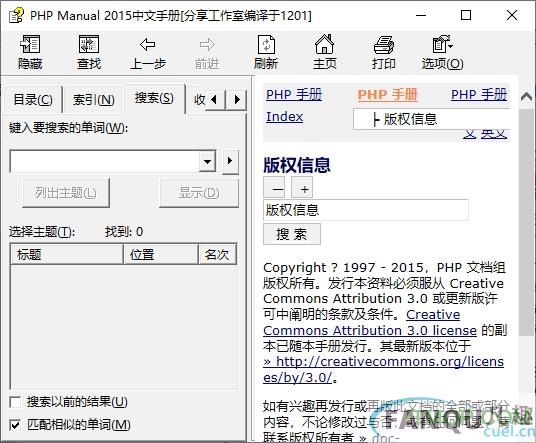Sort results by 位置 column

tap(161, 254)
